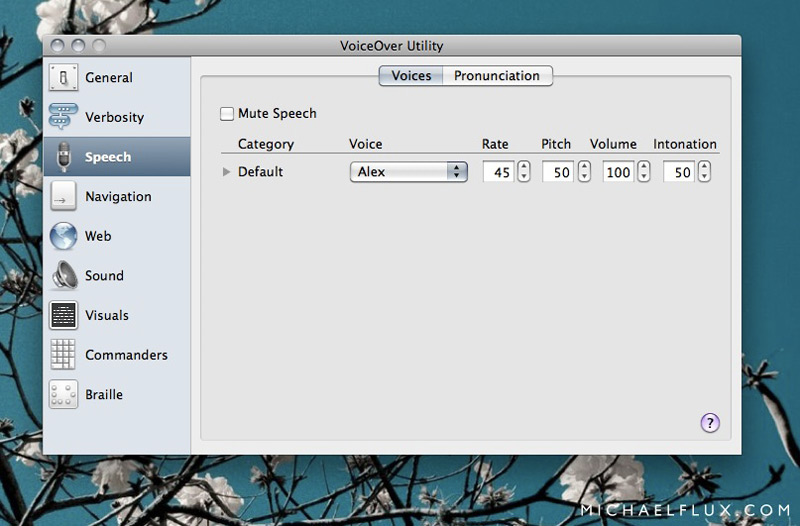Adjust the Volume stepper control

[x=643, y=172]
